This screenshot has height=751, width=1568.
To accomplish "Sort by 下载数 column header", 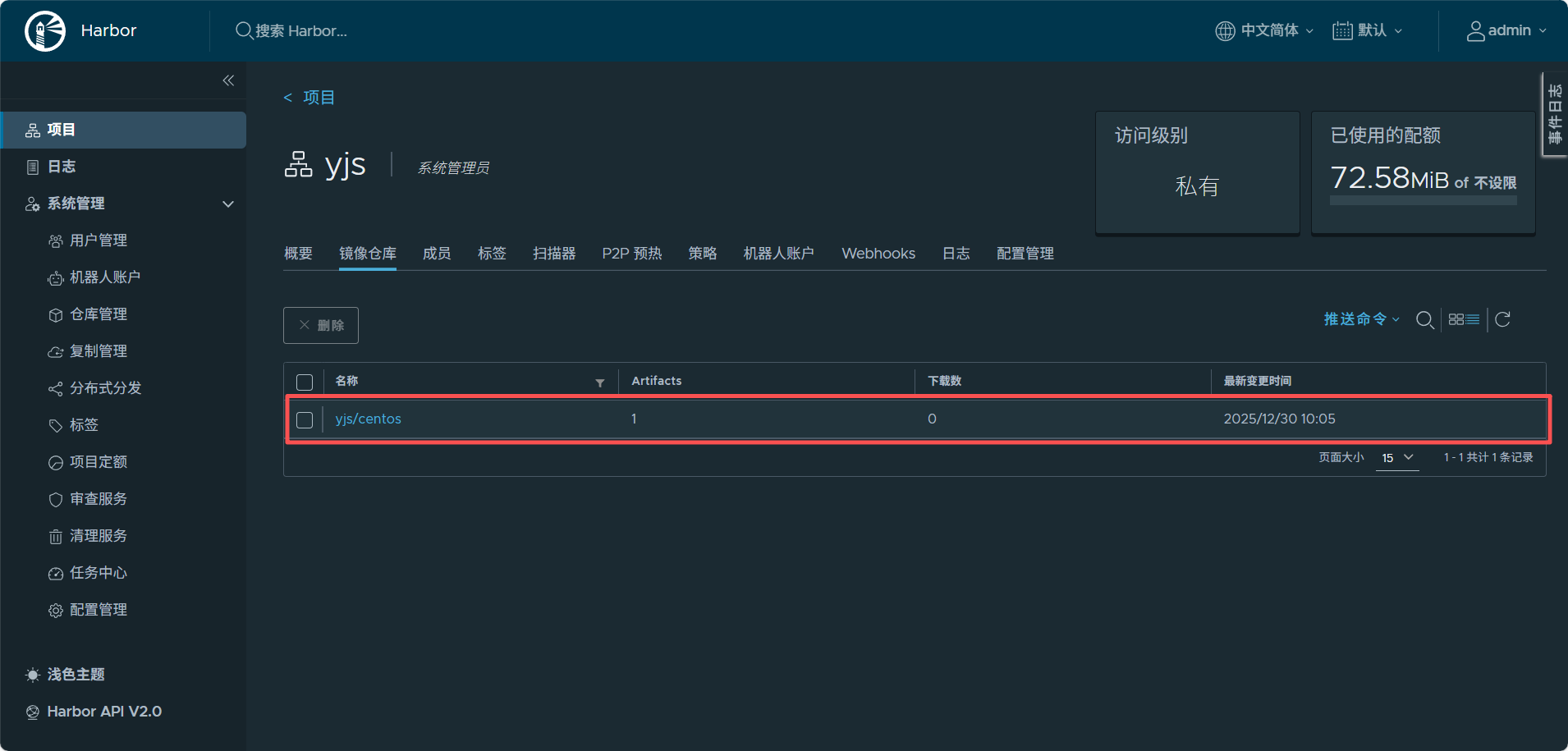I will [945, 381].
